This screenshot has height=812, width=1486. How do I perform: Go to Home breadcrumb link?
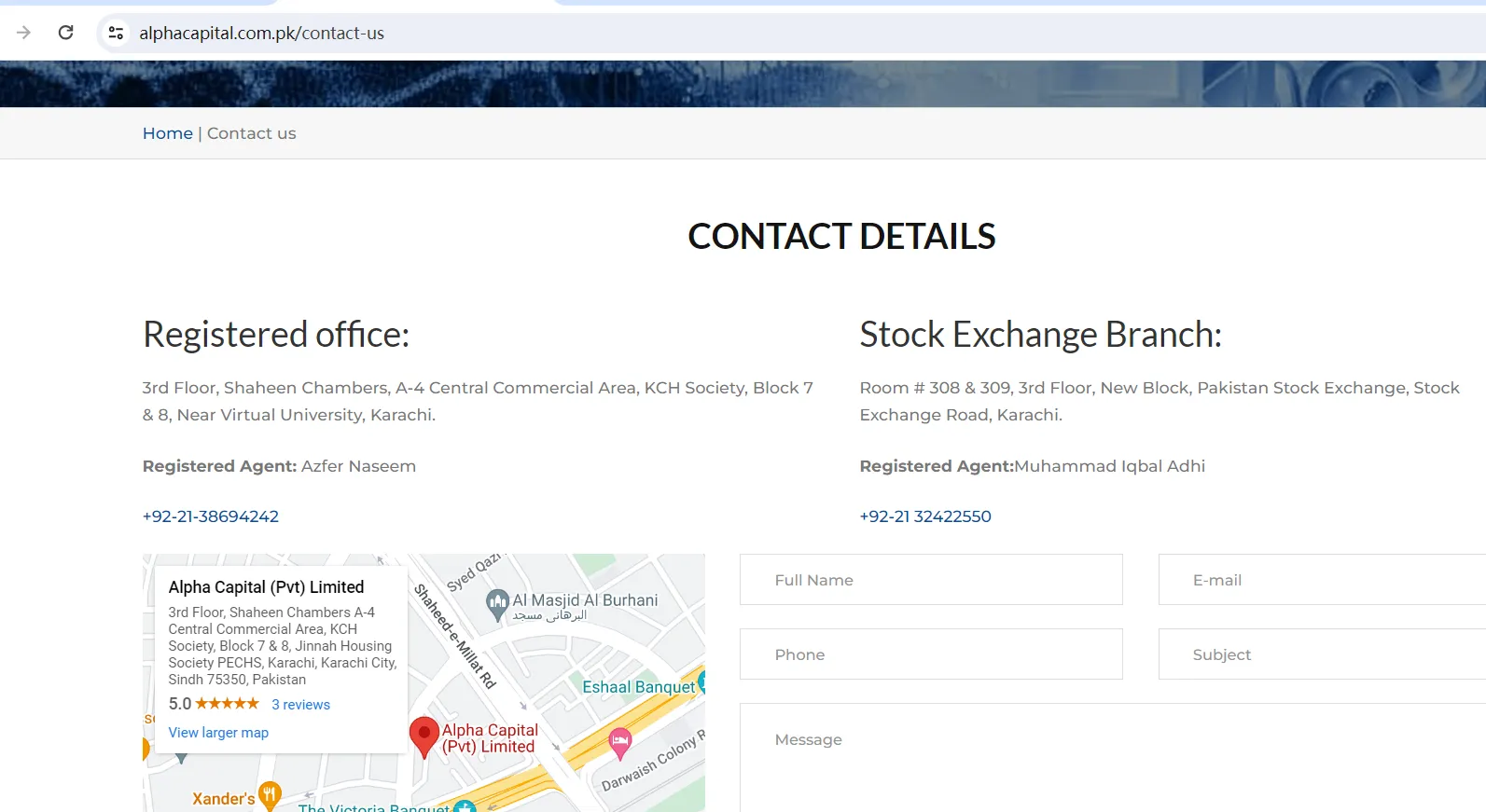[x=168, y=133]
